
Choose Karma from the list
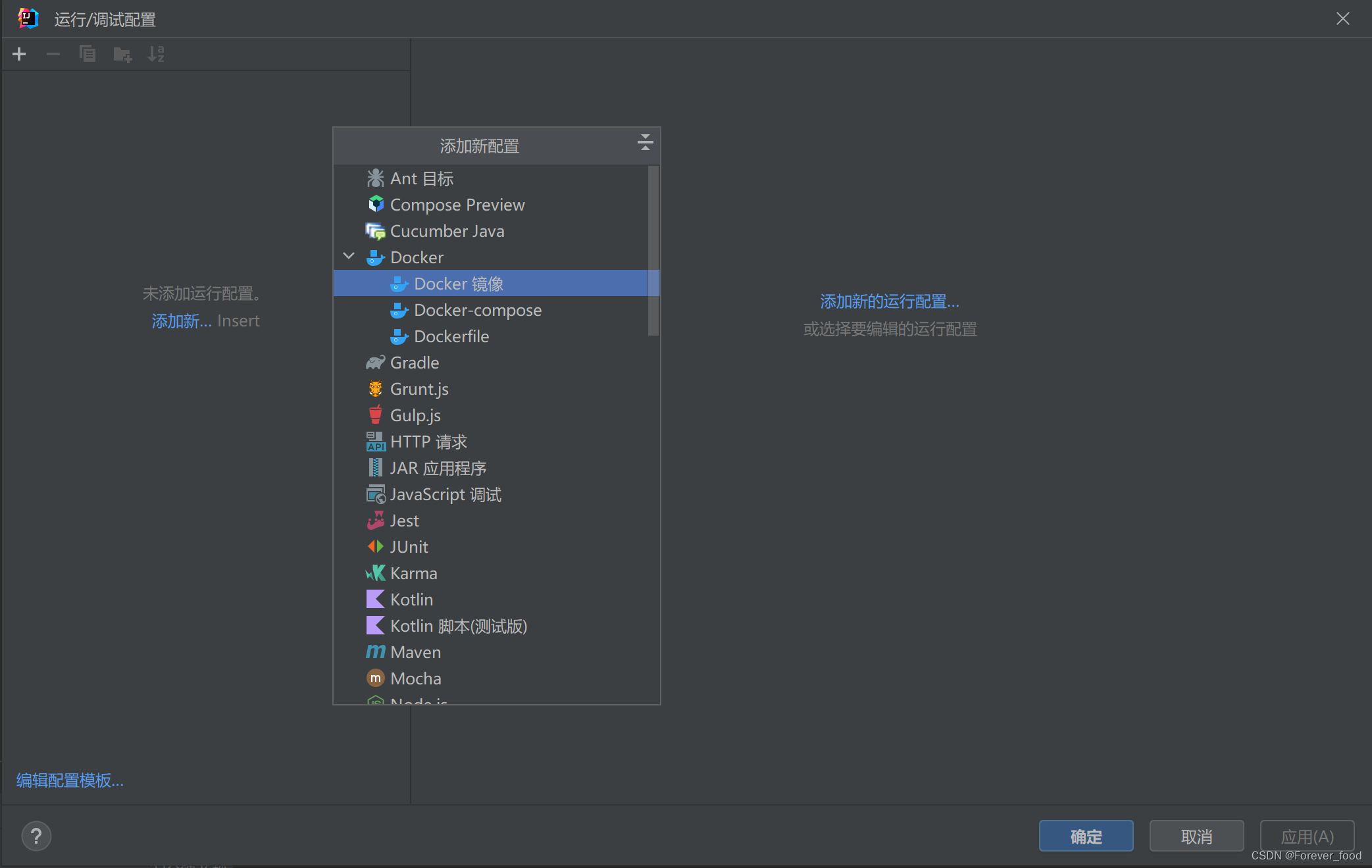(x=490, y=573)
